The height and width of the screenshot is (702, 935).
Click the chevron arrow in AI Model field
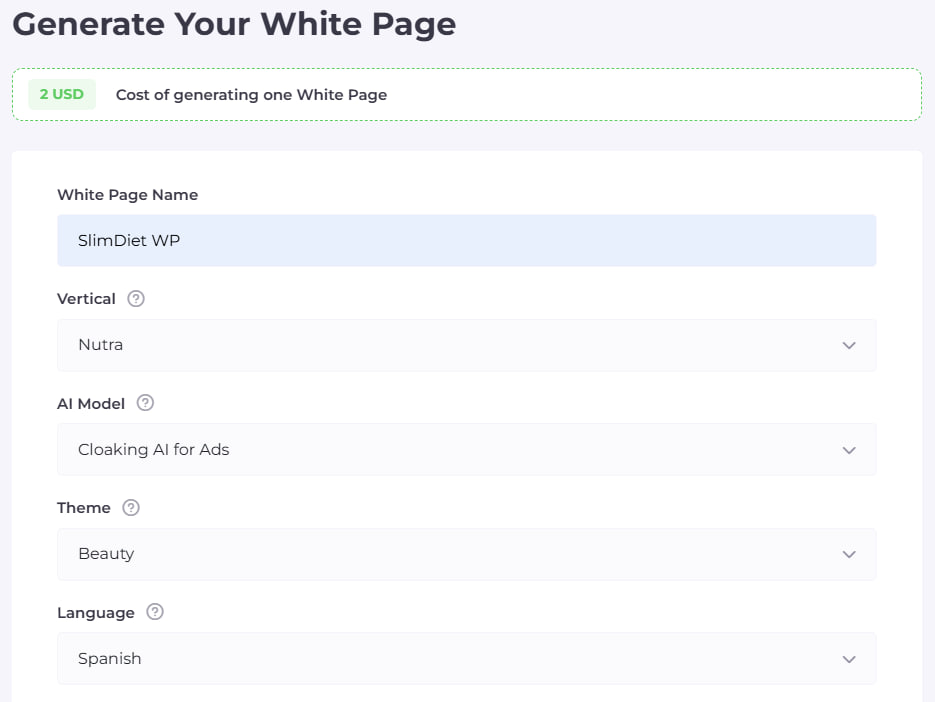849,450
